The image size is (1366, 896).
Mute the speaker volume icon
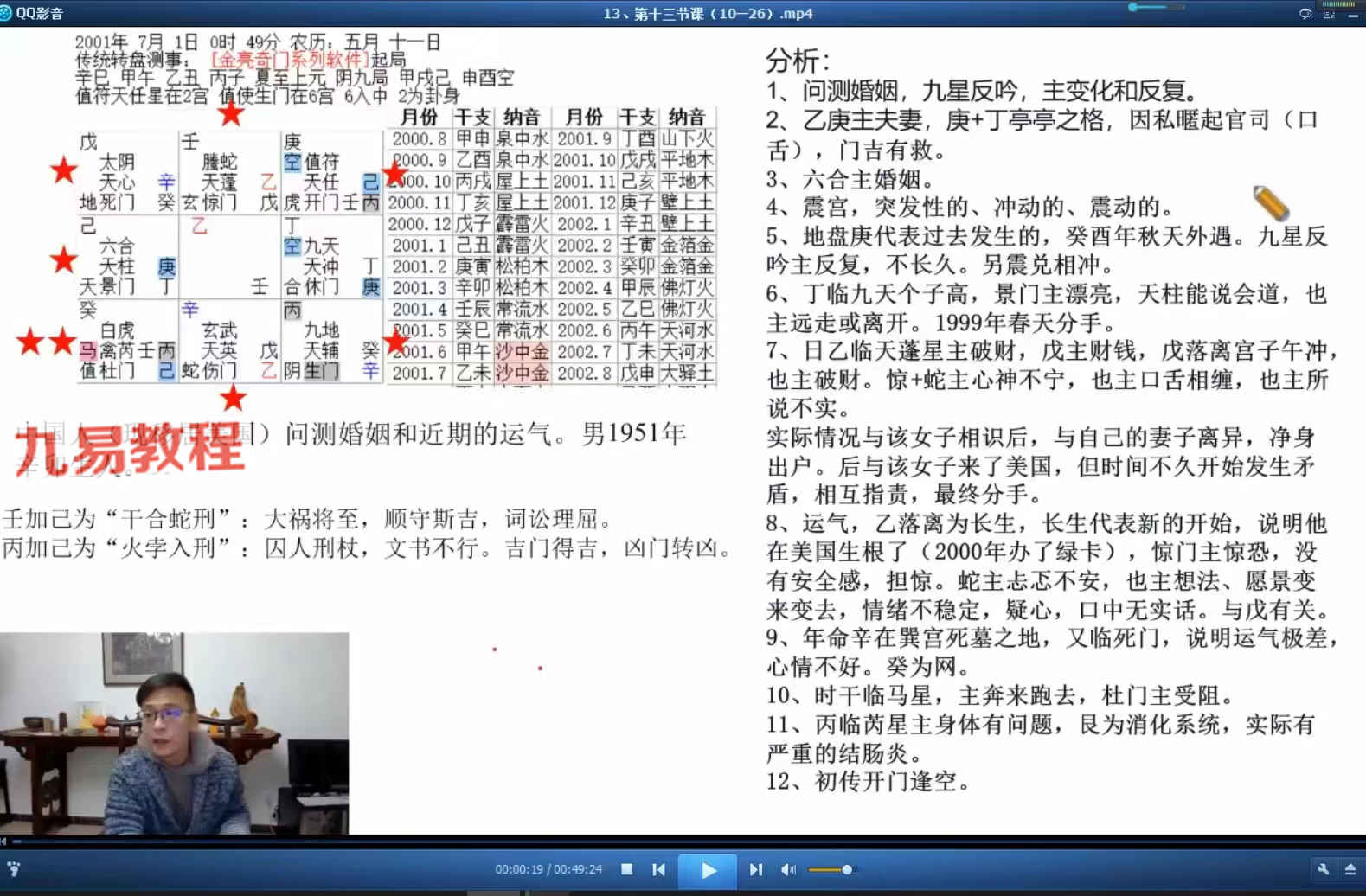[x=788, y=869]
